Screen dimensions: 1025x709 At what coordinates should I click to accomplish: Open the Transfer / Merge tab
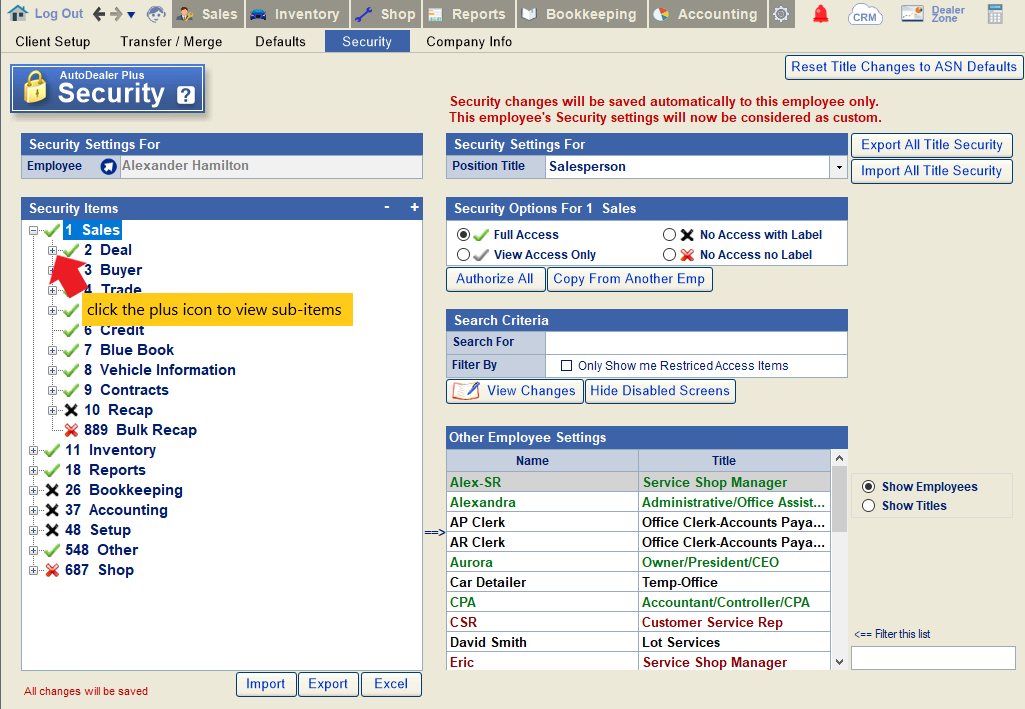(x=171, y=42)
